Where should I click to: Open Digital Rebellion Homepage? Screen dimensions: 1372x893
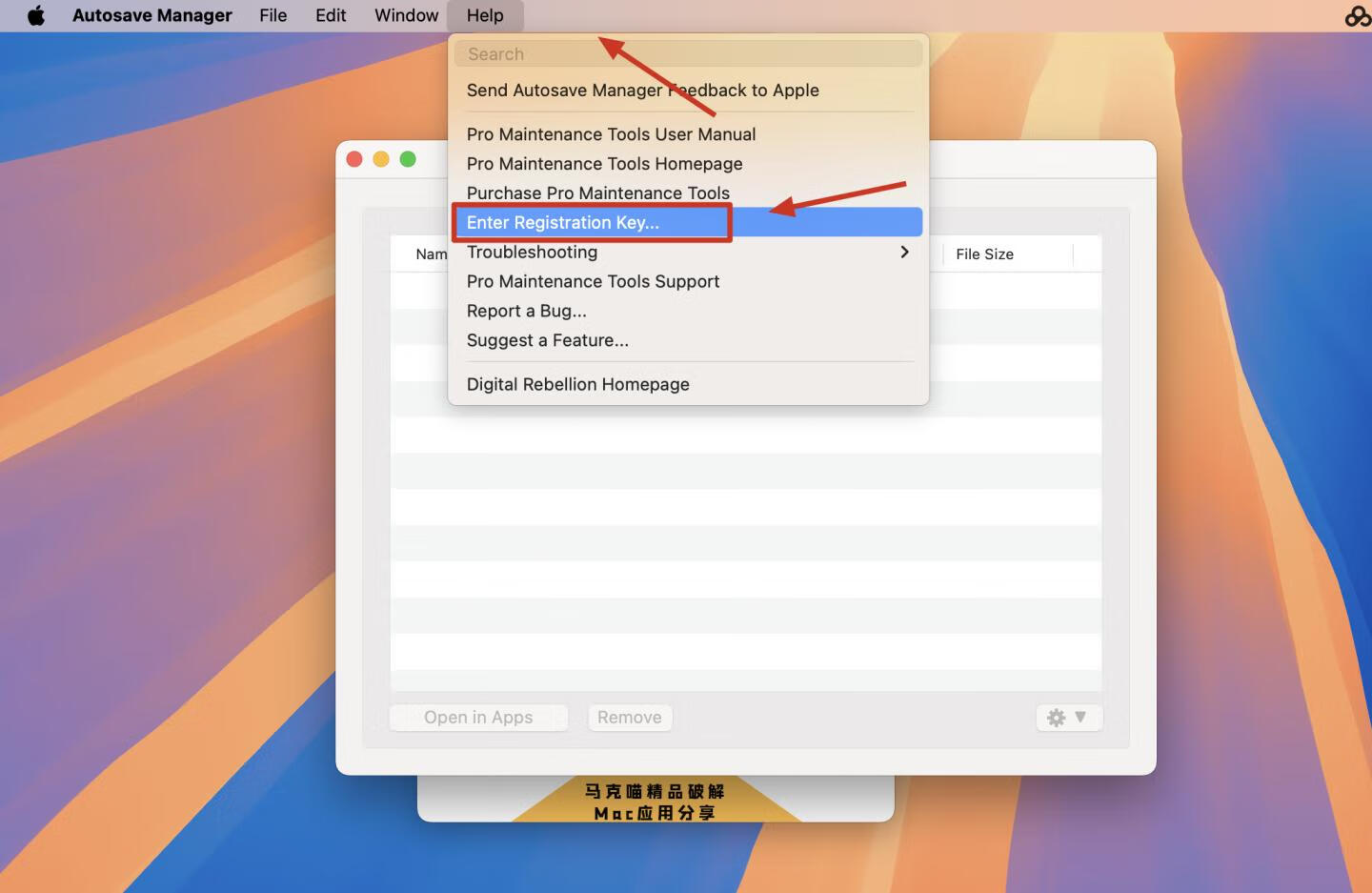click(688, 384)
